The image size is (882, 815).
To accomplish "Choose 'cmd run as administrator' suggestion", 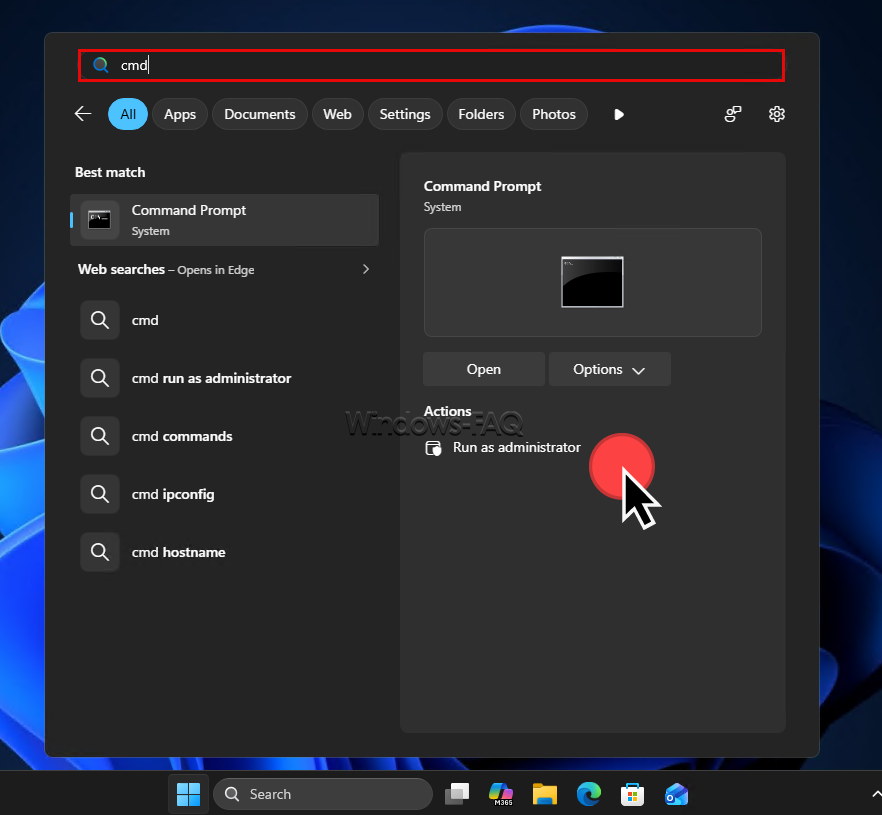I will tap(224, 378).
